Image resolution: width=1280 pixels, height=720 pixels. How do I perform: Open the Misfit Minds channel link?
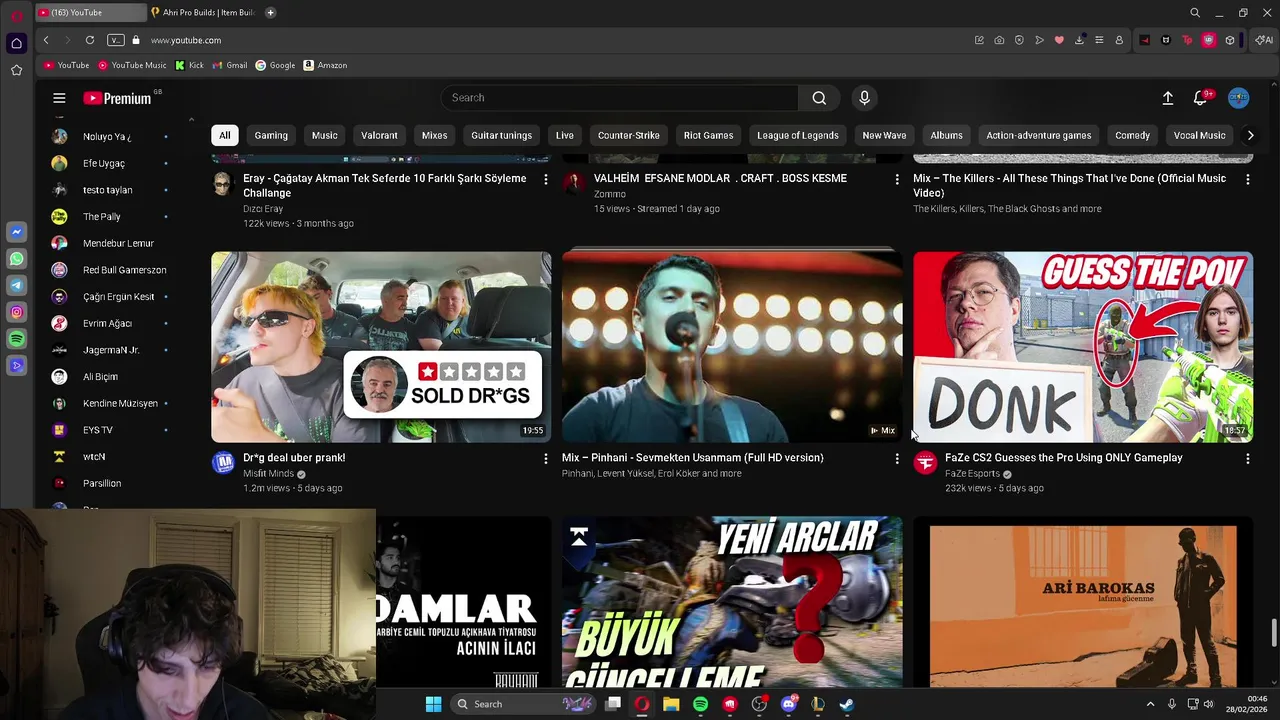(x=268, y=474)
